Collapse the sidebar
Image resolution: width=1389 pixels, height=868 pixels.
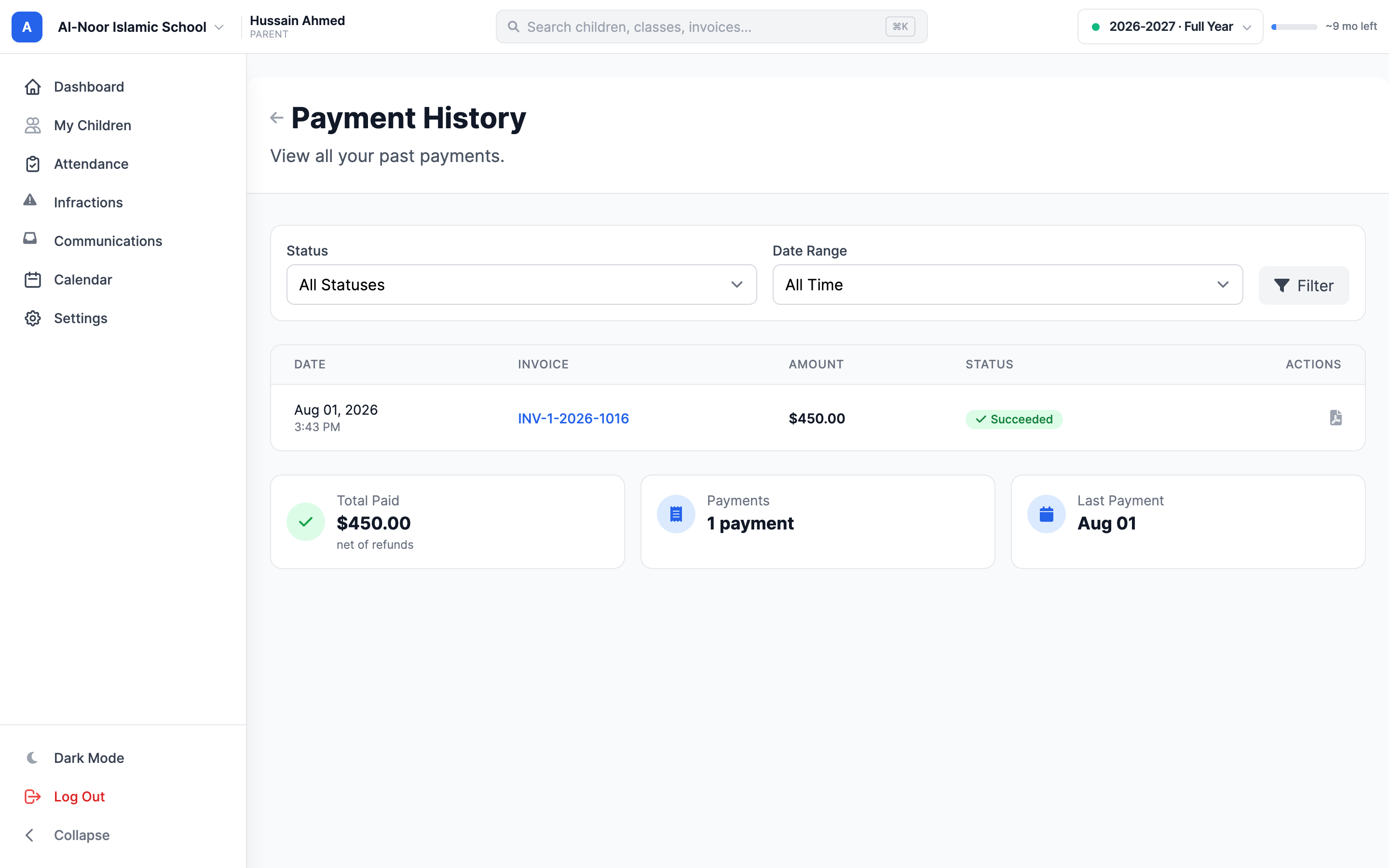[123, 835]
